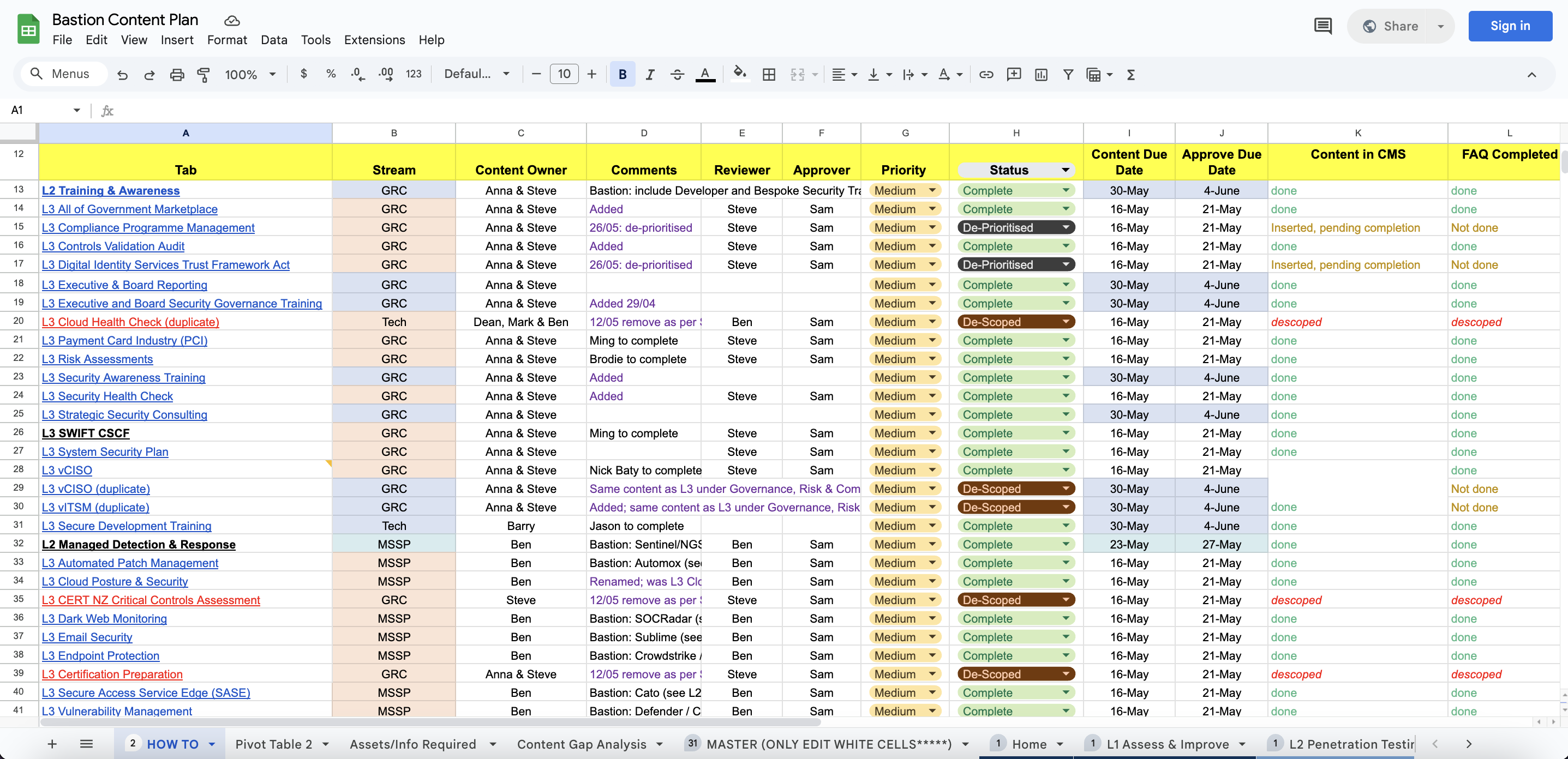Switch to the Content Gap Analysis tab
Screen dimensions: 1568x759
(581, 744)
